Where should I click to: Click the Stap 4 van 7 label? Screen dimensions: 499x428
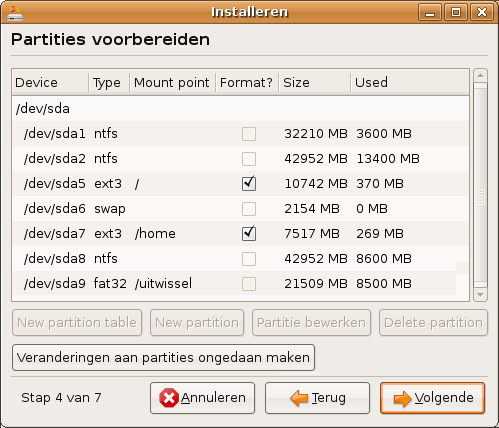point(61,398)
